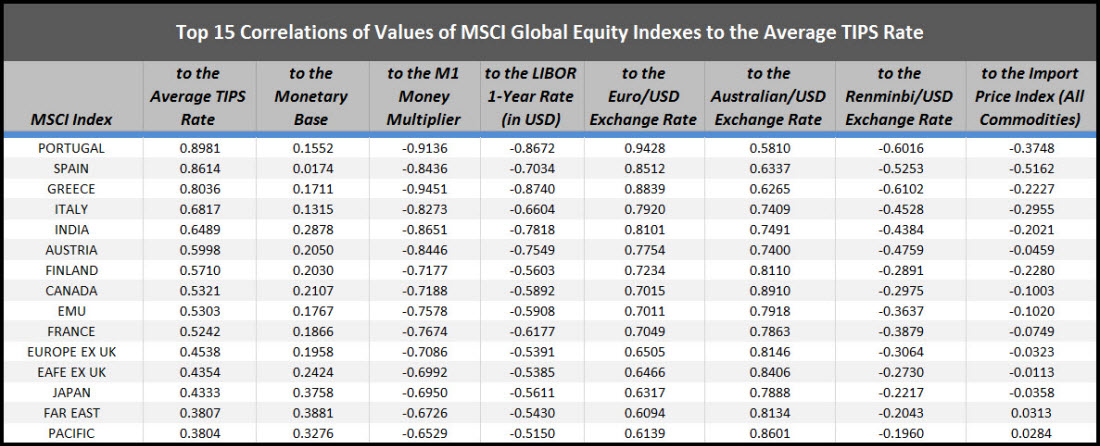This screenshot has width=1100, height=446.
Task: Select the GREECE row label
Action: [74, 189]
